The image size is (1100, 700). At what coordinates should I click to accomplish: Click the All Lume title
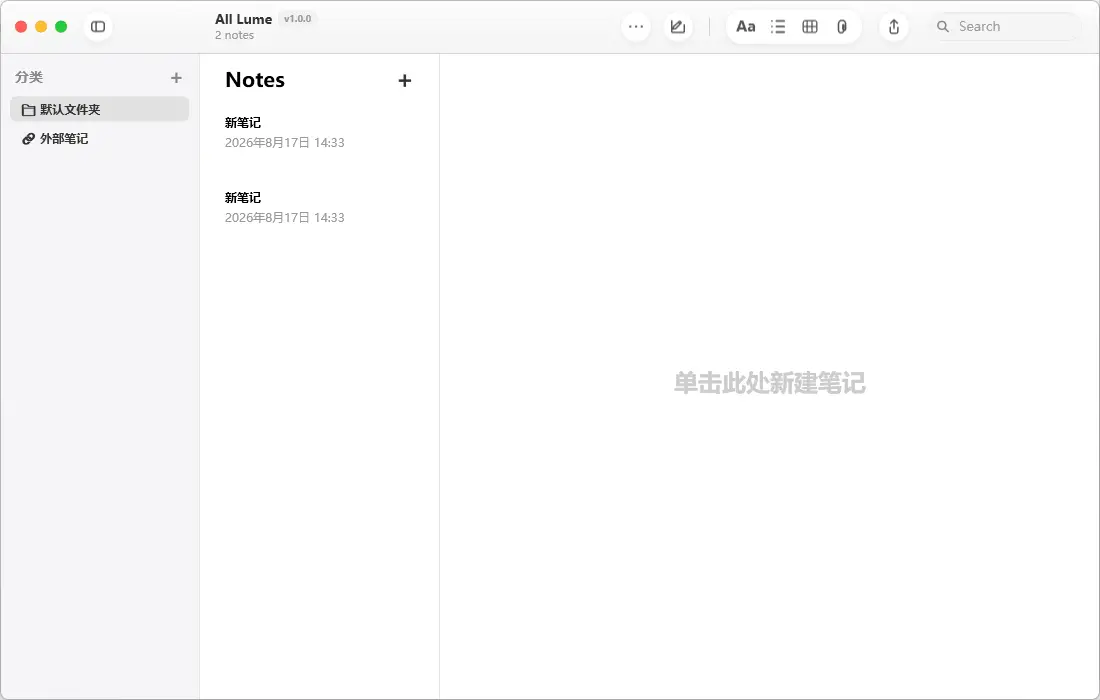(243, 20)
